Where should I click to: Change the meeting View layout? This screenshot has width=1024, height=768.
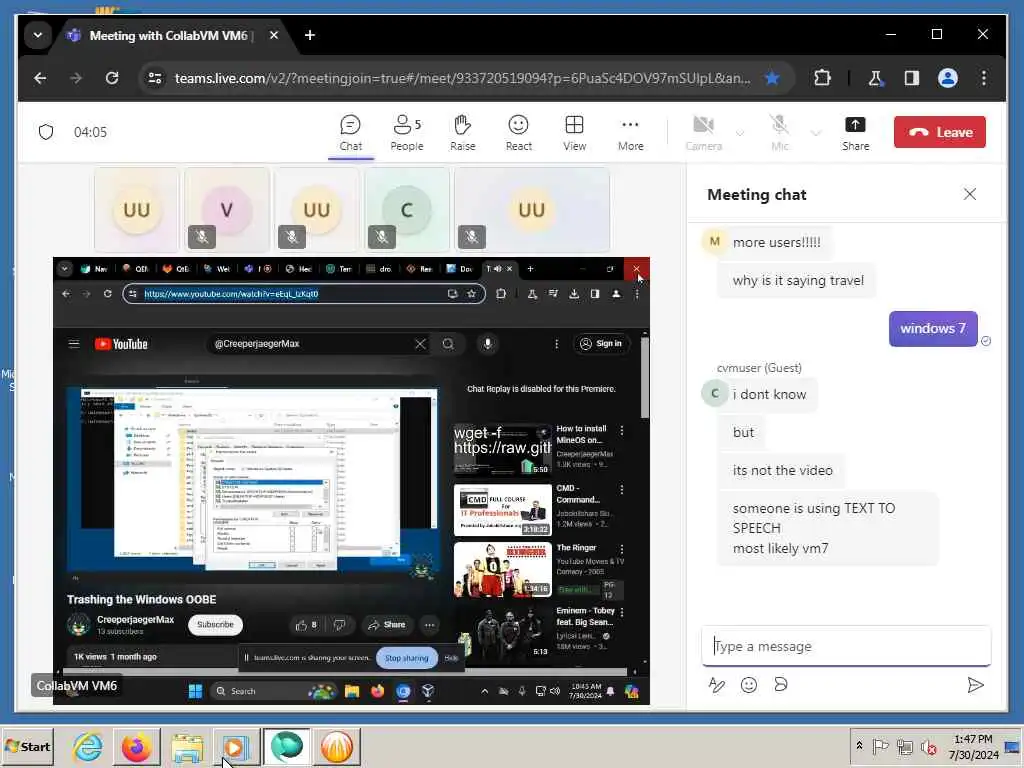point(575,133)
